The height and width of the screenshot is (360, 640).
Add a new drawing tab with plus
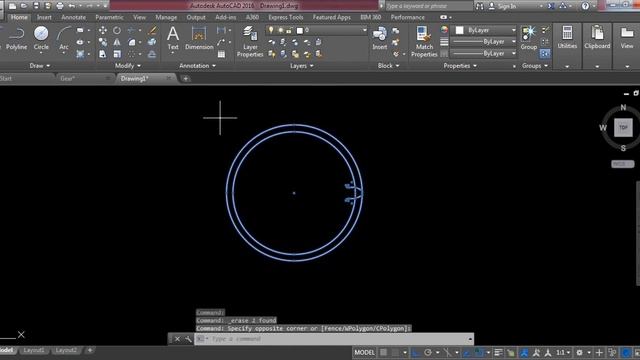(186, 78)
